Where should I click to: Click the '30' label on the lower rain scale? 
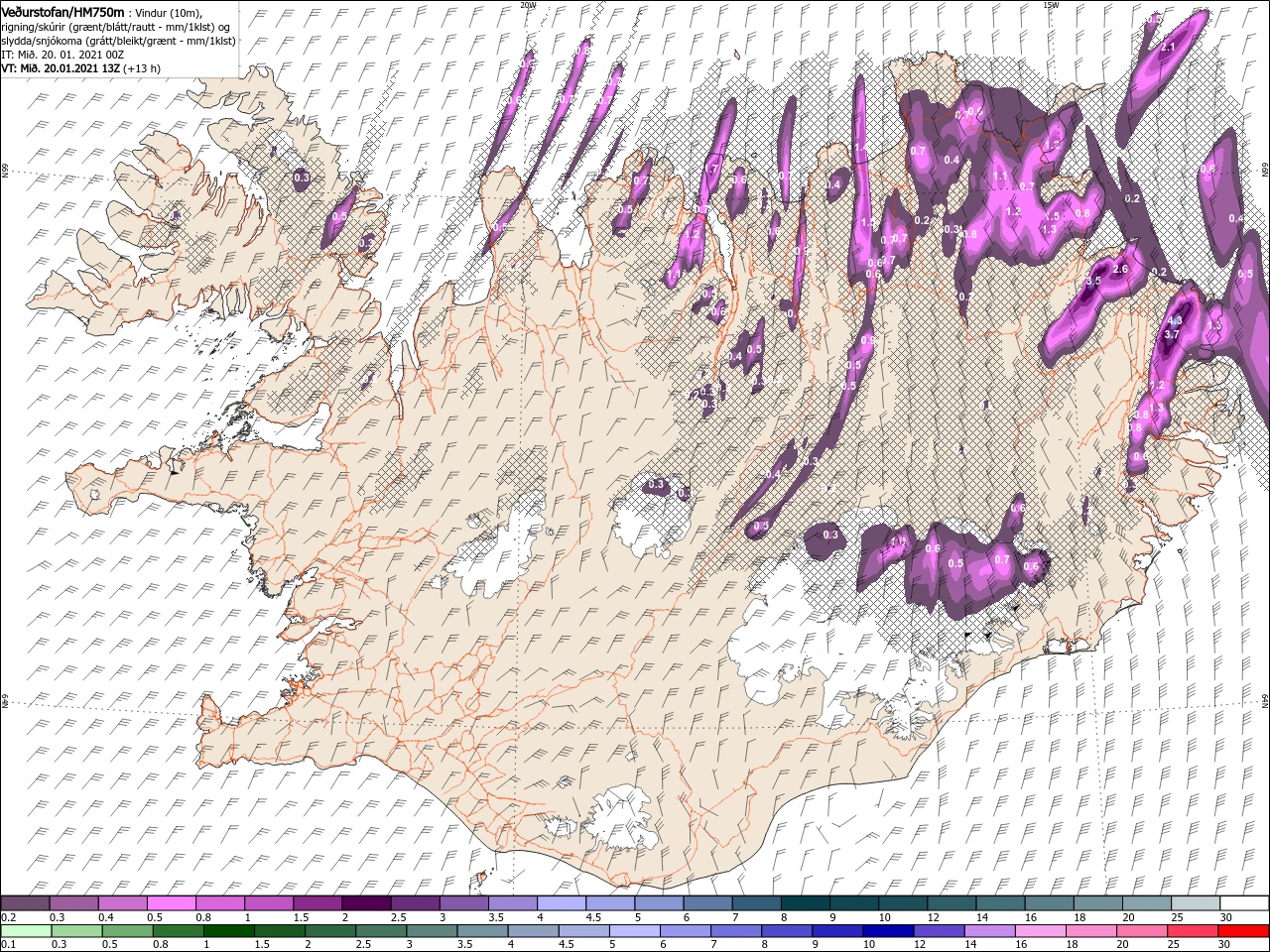click(x=1223, y=944)
